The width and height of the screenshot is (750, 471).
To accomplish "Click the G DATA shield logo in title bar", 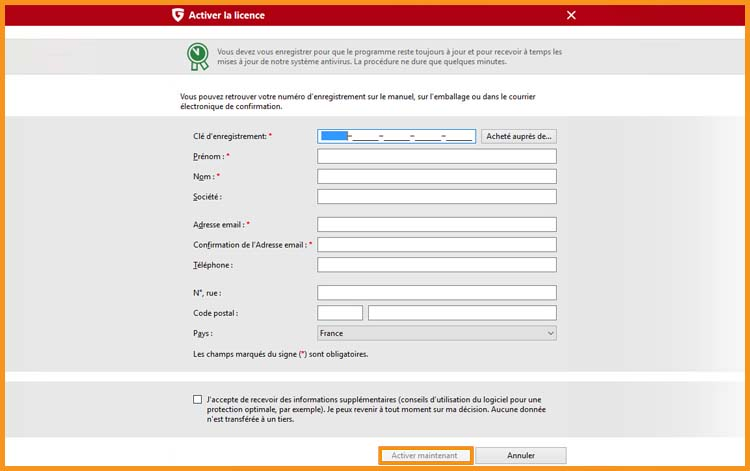I will pos(178,15).
